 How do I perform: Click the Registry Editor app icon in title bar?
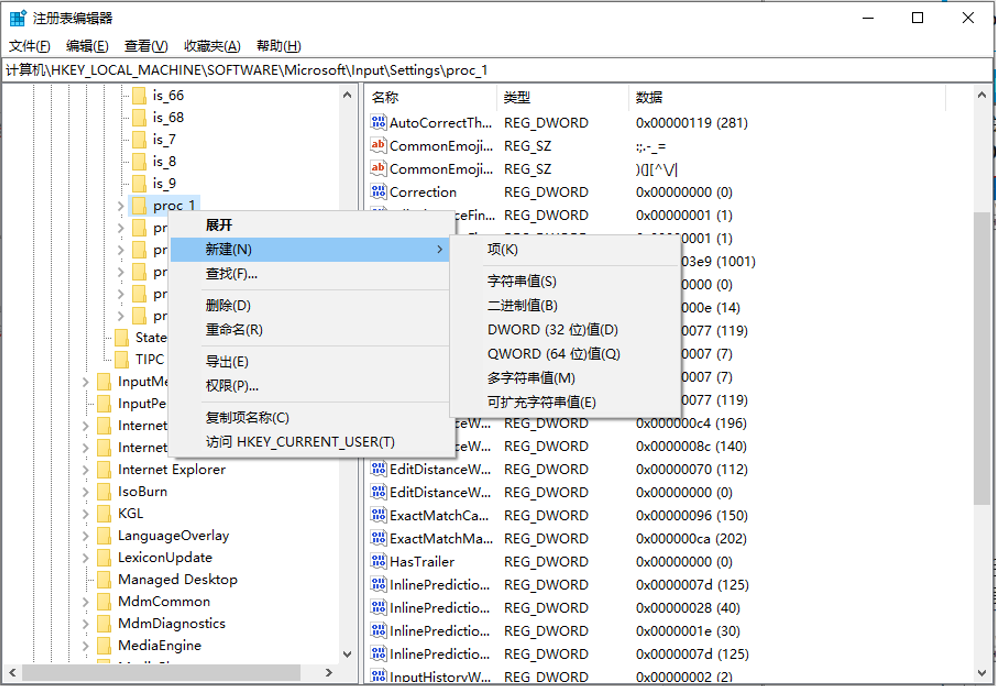[18, 18]
